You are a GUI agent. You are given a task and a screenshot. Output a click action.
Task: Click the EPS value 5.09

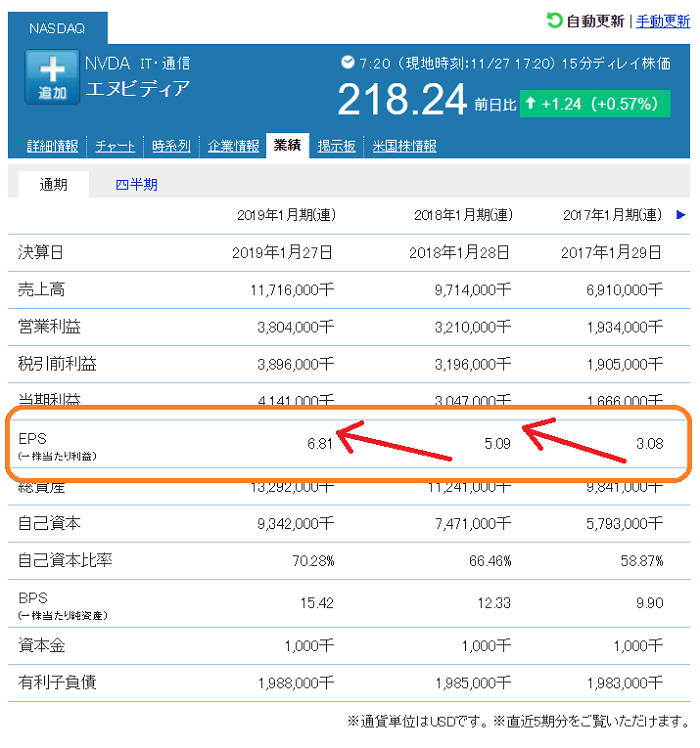click(x=497, y=444)
